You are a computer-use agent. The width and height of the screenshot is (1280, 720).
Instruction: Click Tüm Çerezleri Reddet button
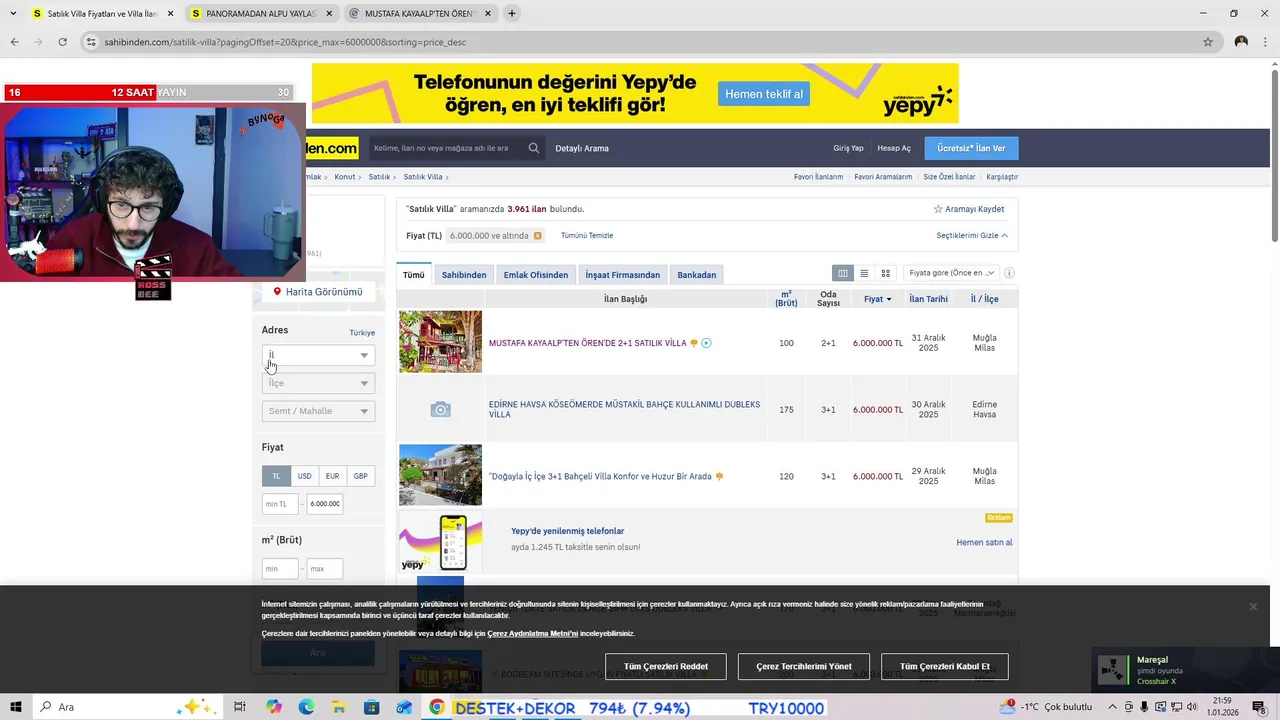pyautogui.click(x=666, y=666)
